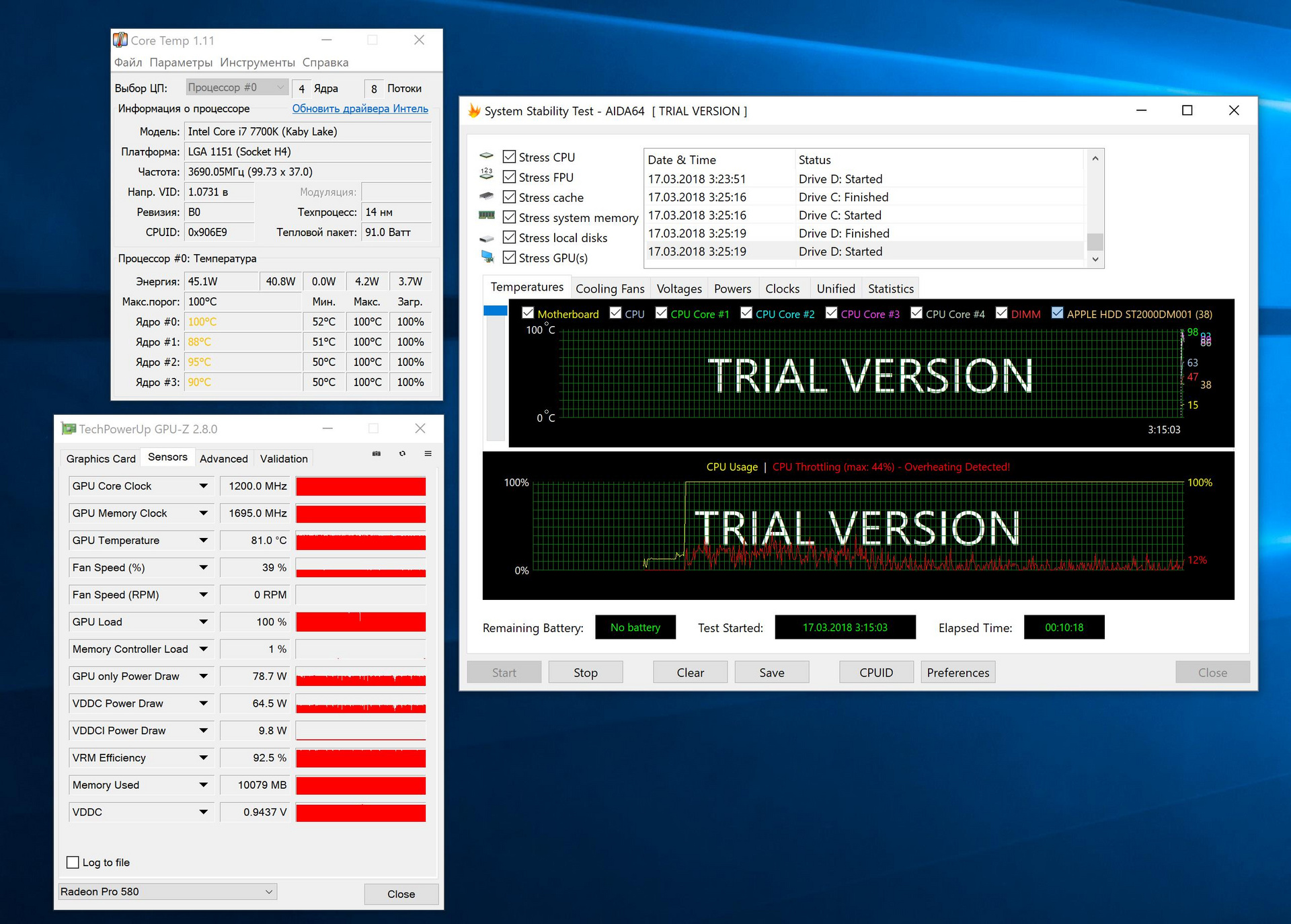Image resolution: width=1291 pixels, height=924 pixels.
Task: Click the log list scrollbar down arrow
Action: (1095, 259)
